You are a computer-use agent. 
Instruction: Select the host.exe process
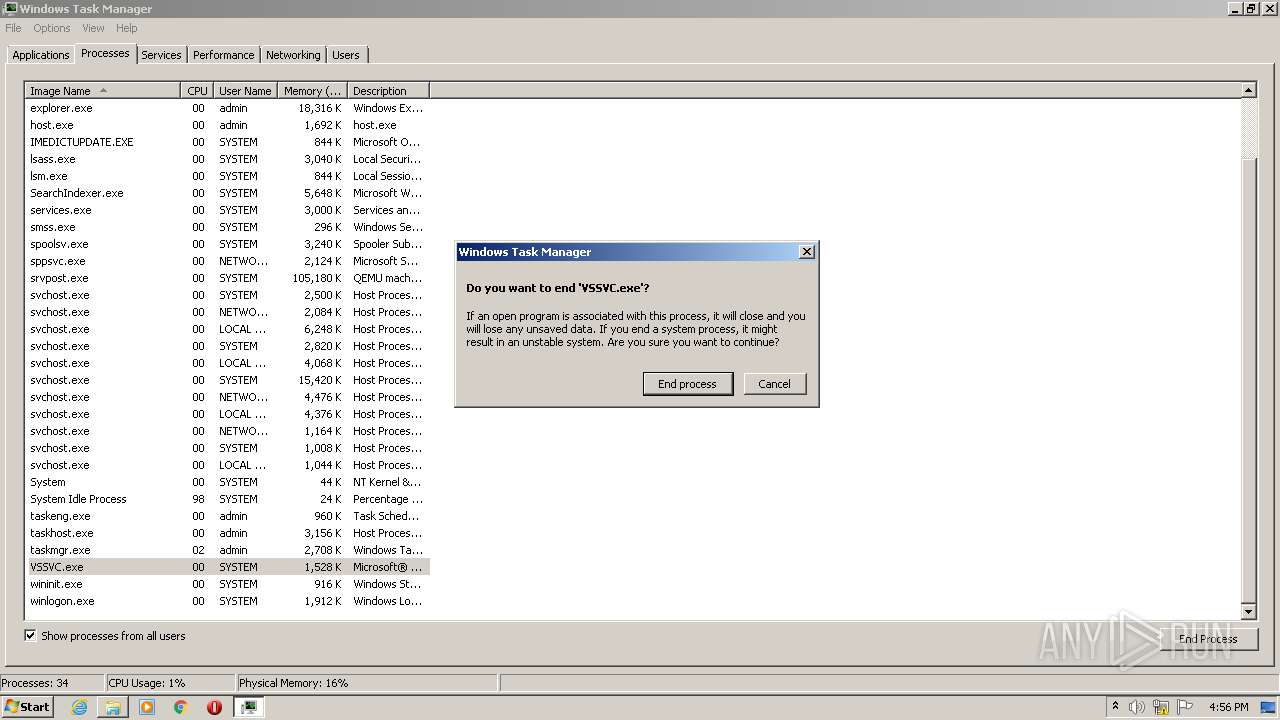pos(228,125)
